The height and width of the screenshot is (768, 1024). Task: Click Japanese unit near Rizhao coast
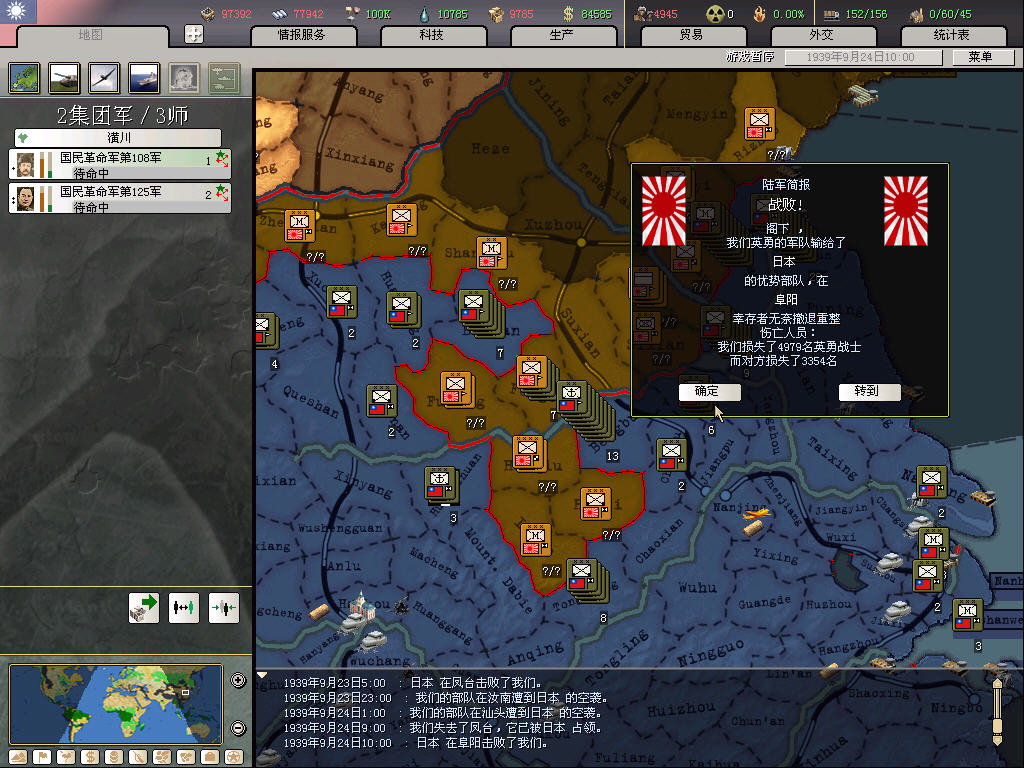coord(760,125)
